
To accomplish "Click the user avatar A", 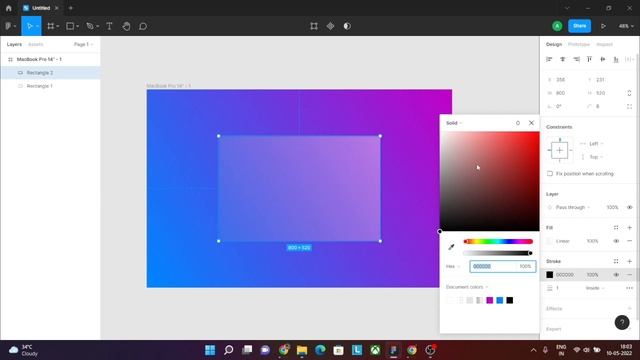I will point(557,26).
